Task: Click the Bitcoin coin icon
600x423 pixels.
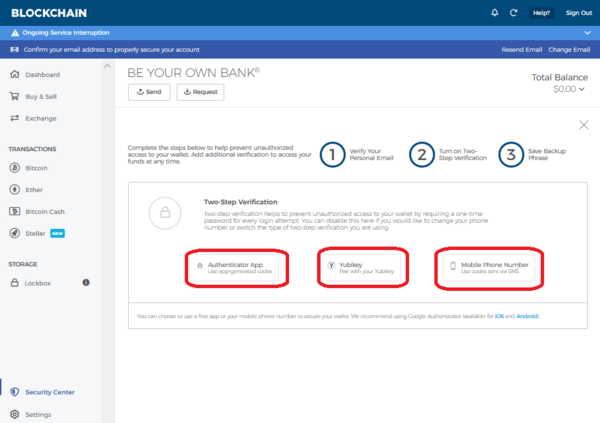Action: point(15,168)
